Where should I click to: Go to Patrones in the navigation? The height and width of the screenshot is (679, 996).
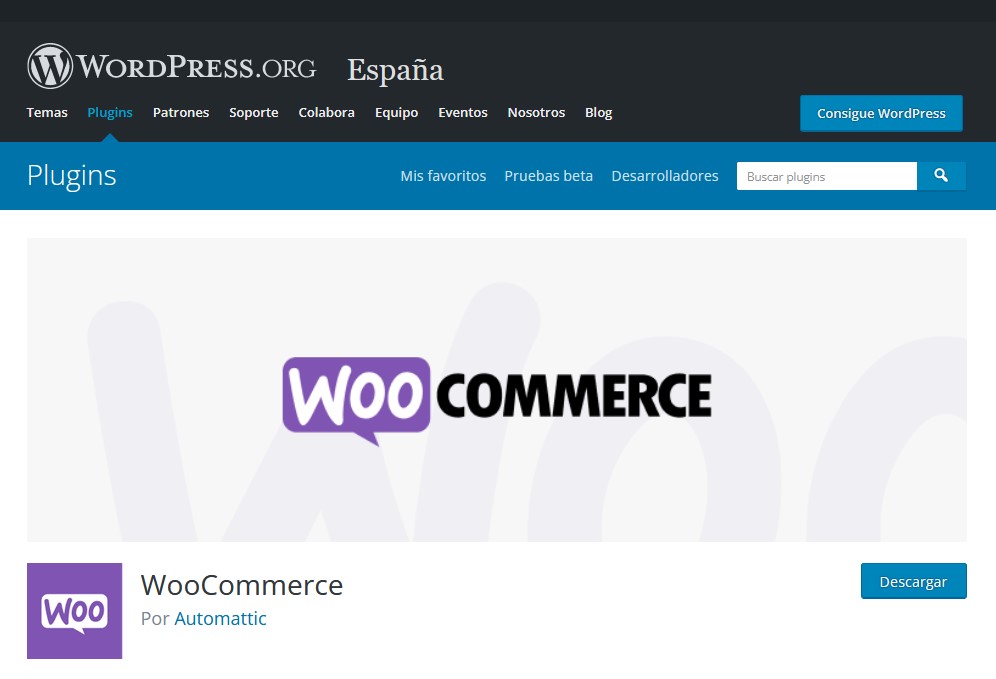pos(181,112)
